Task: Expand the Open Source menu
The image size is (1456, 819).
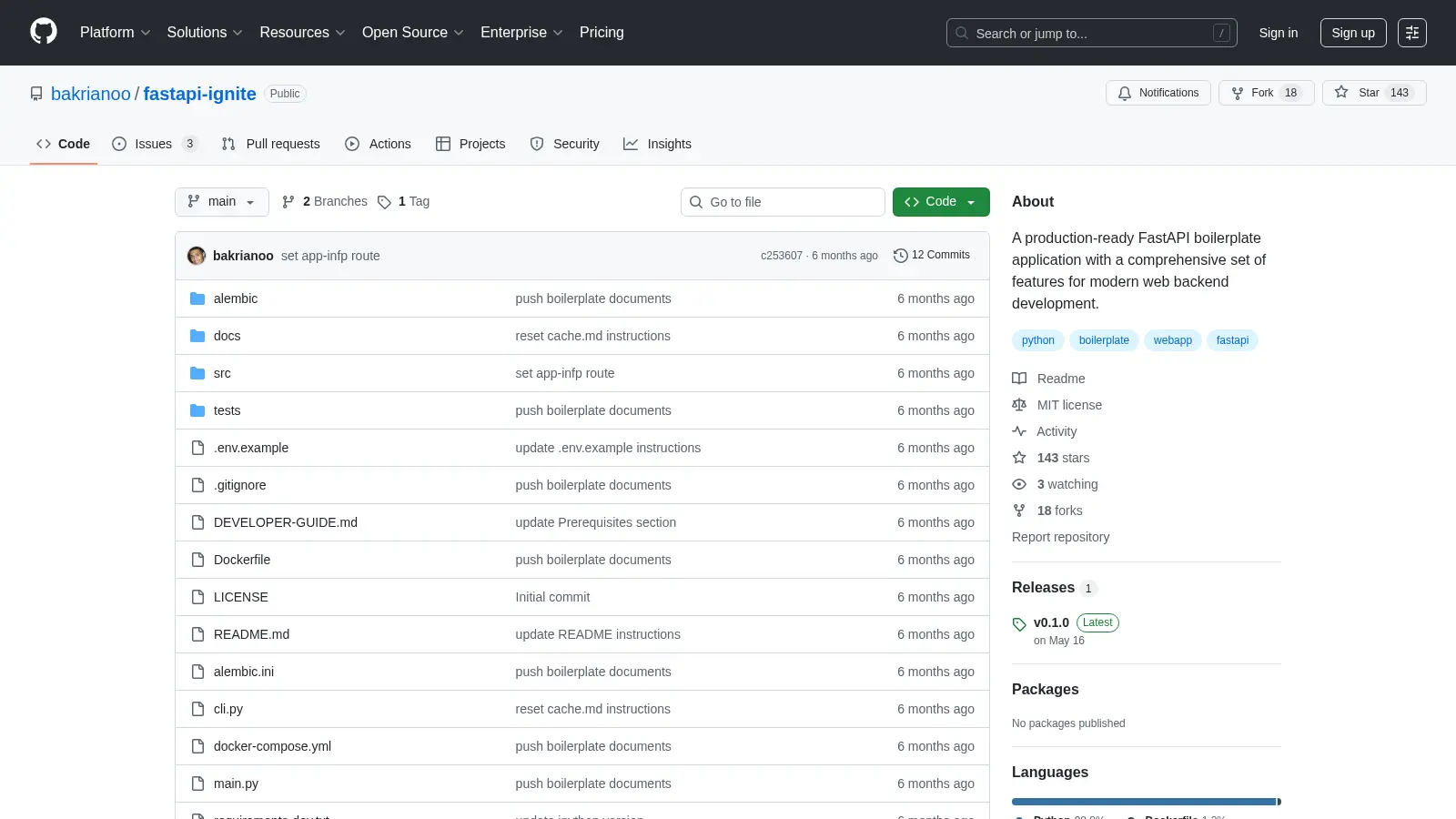Action: [412, 33]
